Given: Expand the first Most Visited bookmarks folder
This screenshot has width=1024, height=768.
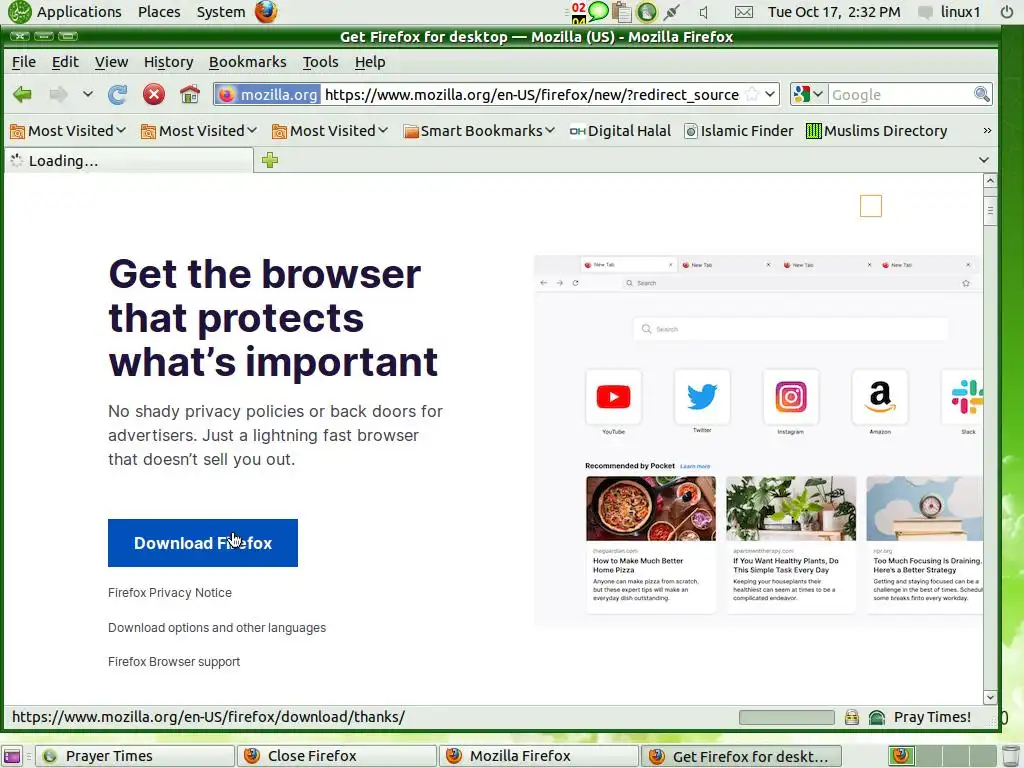Looking at the screenshot, I should tap(68, 131).
